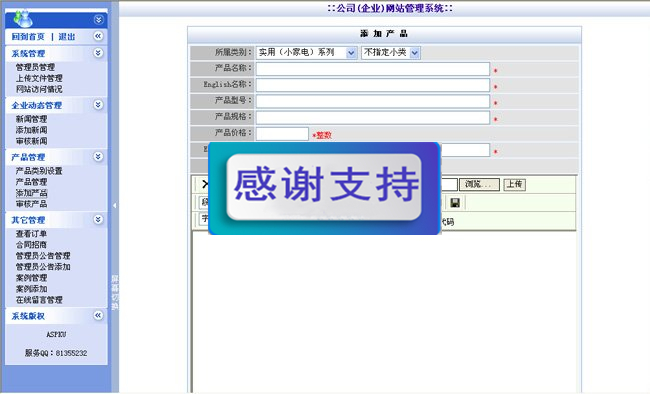Open 添加产品 in the sidebar
The width and height of the screenshot is (650, 394).
tap(32, 193)
